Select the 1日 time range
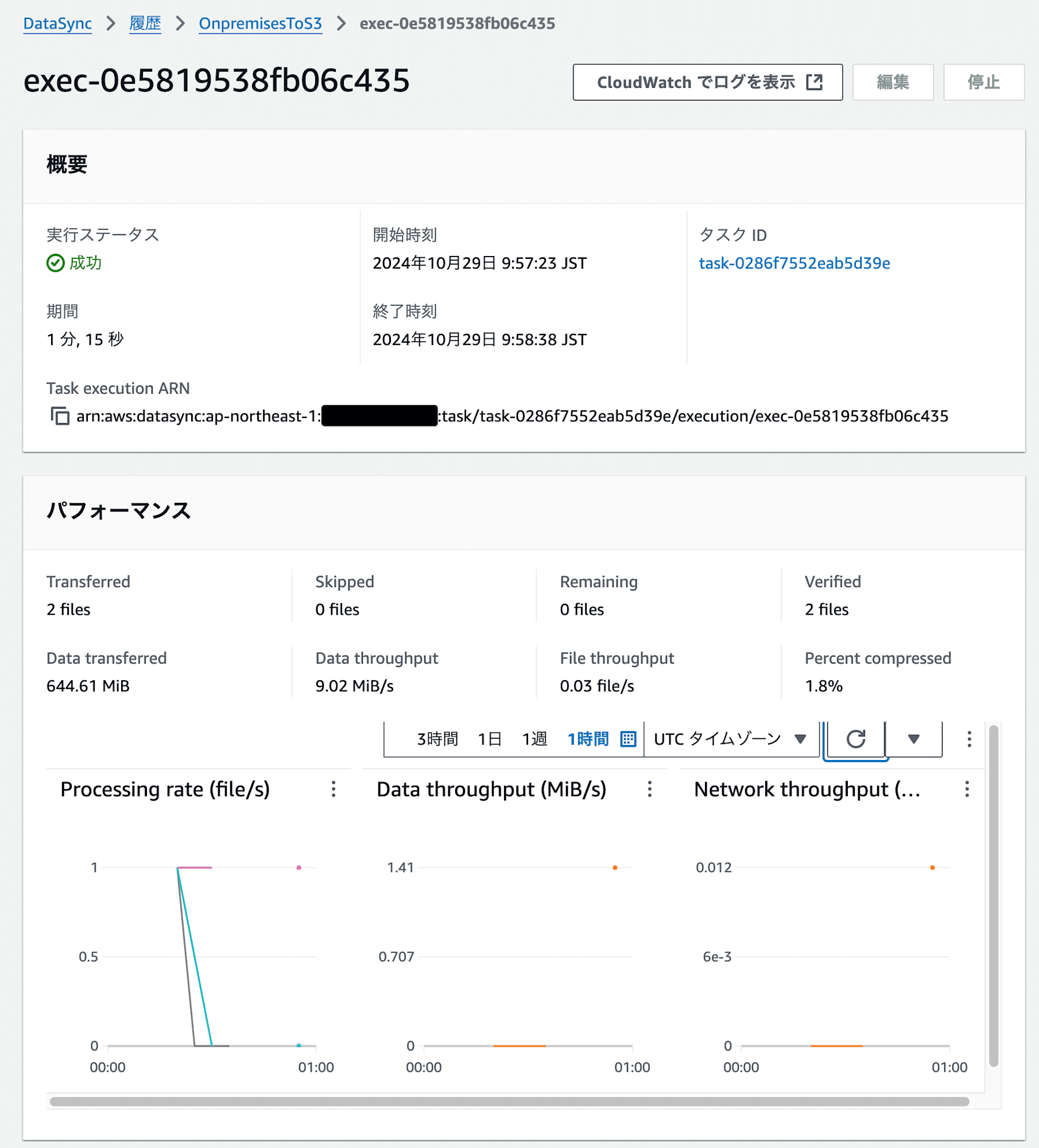This screenshot has width=1039, height=1148. (490, 739)
